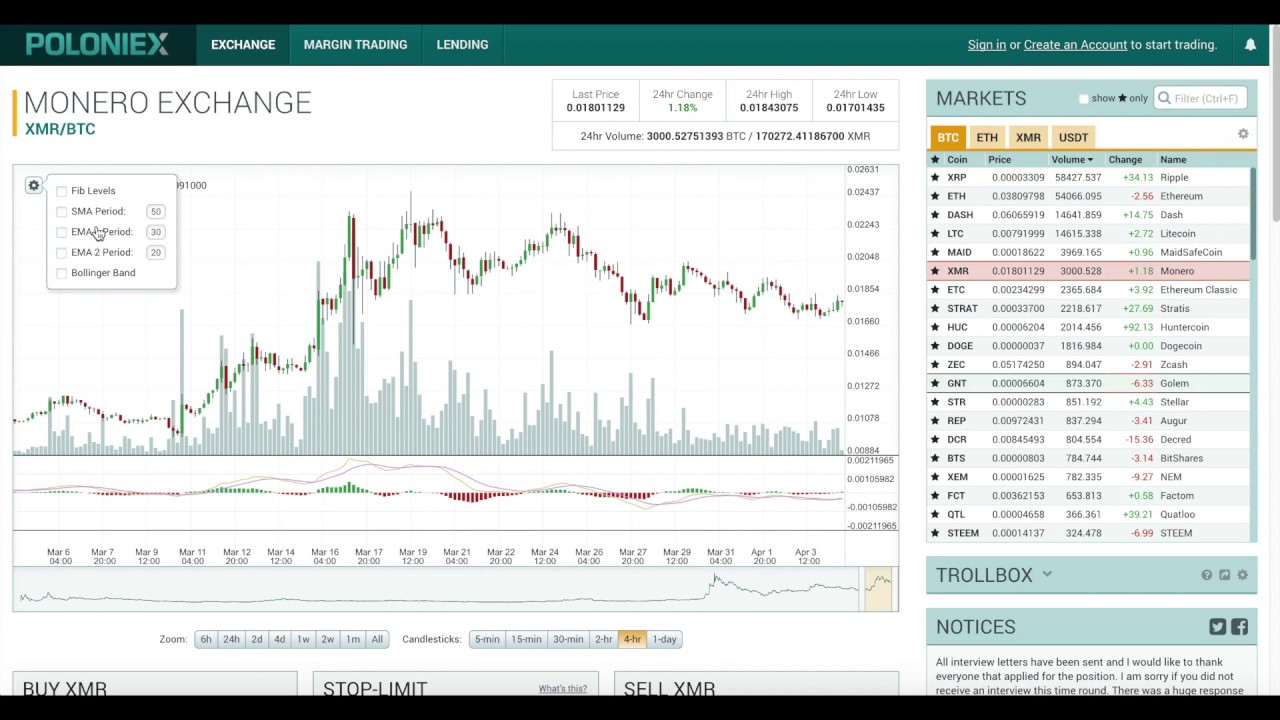Open the Exchange menu item
Screen dimensions: 1280x720
(x=243, y=45)
